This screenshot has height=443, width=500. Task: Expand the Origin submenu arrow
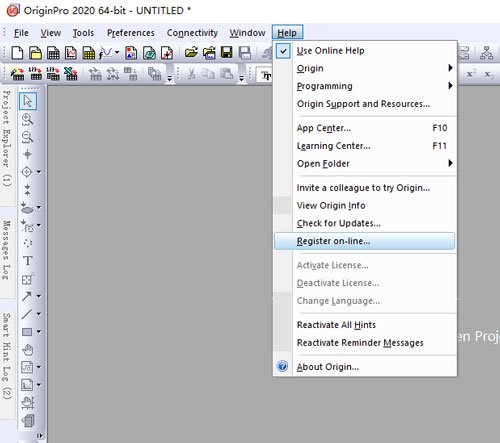tap(450, 68)
